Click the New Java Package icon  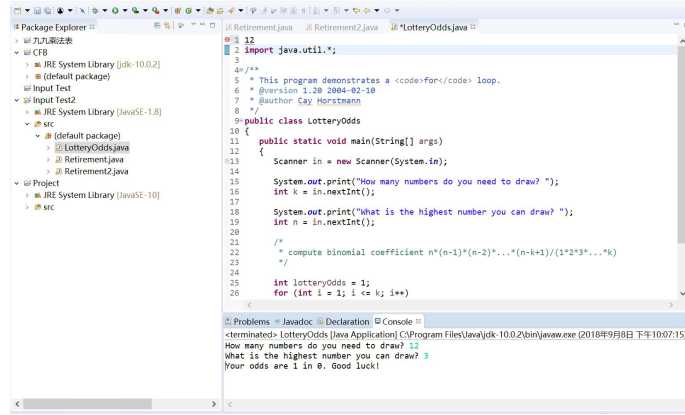click(178, 10)
